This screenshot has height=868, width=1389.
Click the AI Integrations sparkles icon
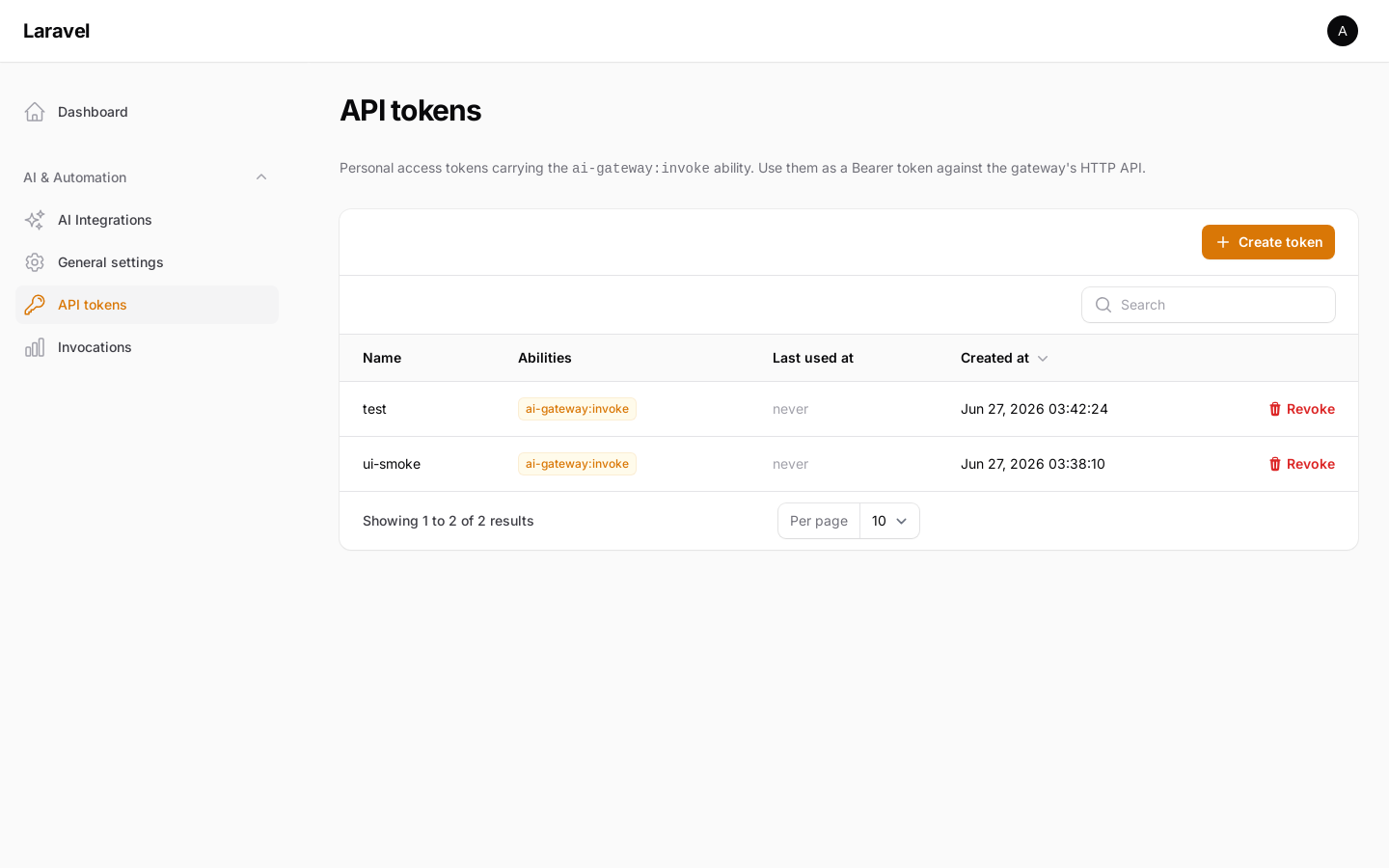click(35, 220)
